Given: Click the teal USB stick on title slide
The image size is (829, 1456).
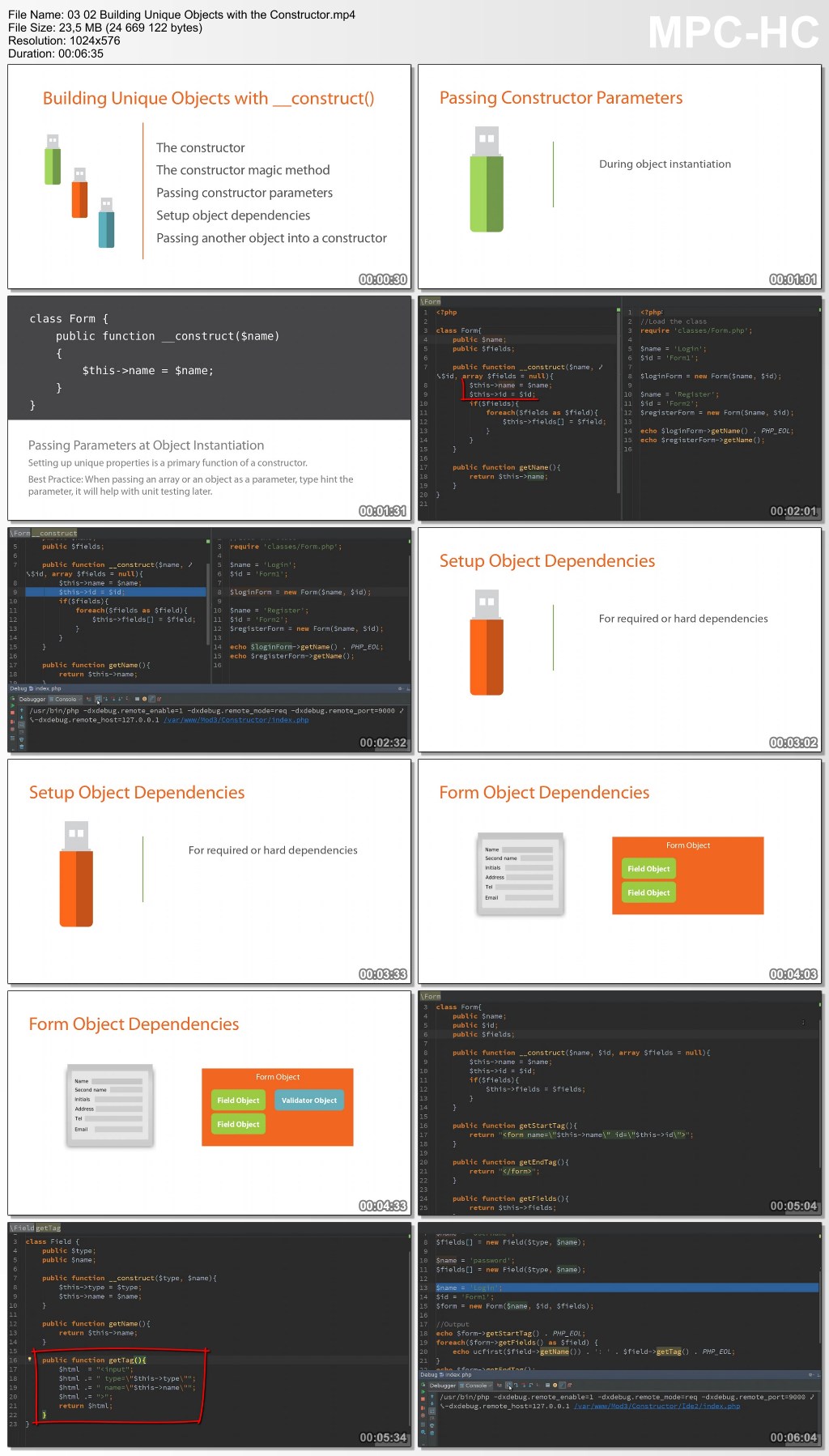Looking at the screenshot, I should [x=106, y=223].
